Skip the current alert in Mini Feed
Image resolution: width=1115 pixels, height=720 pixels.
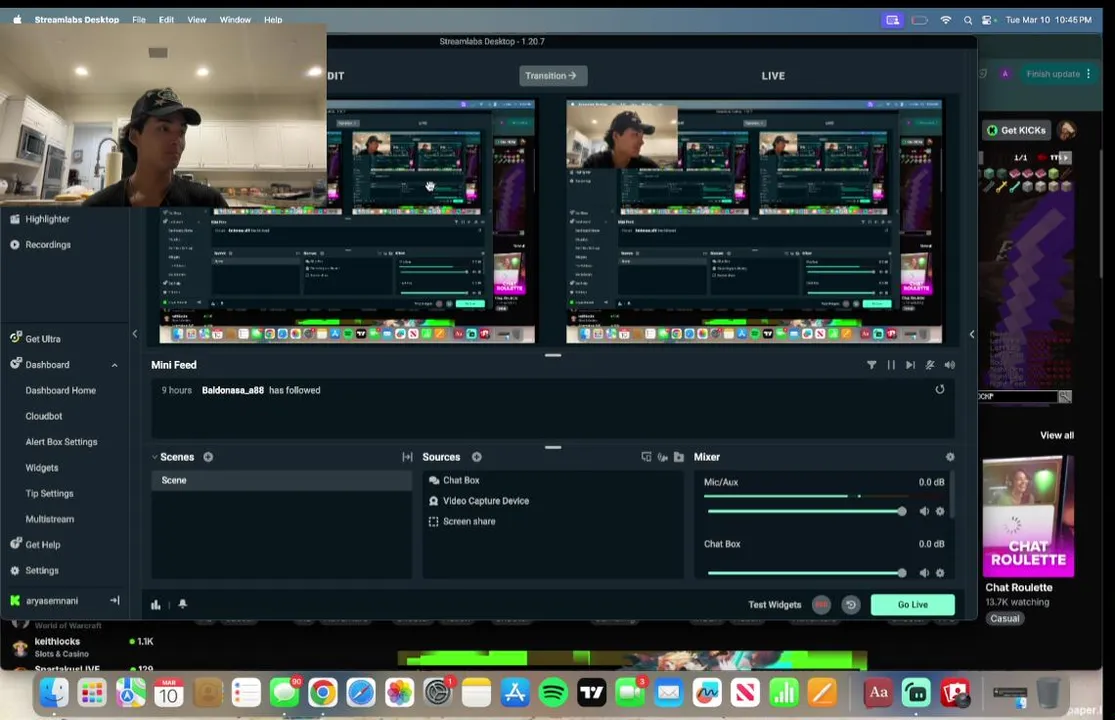tap(910, 365)
